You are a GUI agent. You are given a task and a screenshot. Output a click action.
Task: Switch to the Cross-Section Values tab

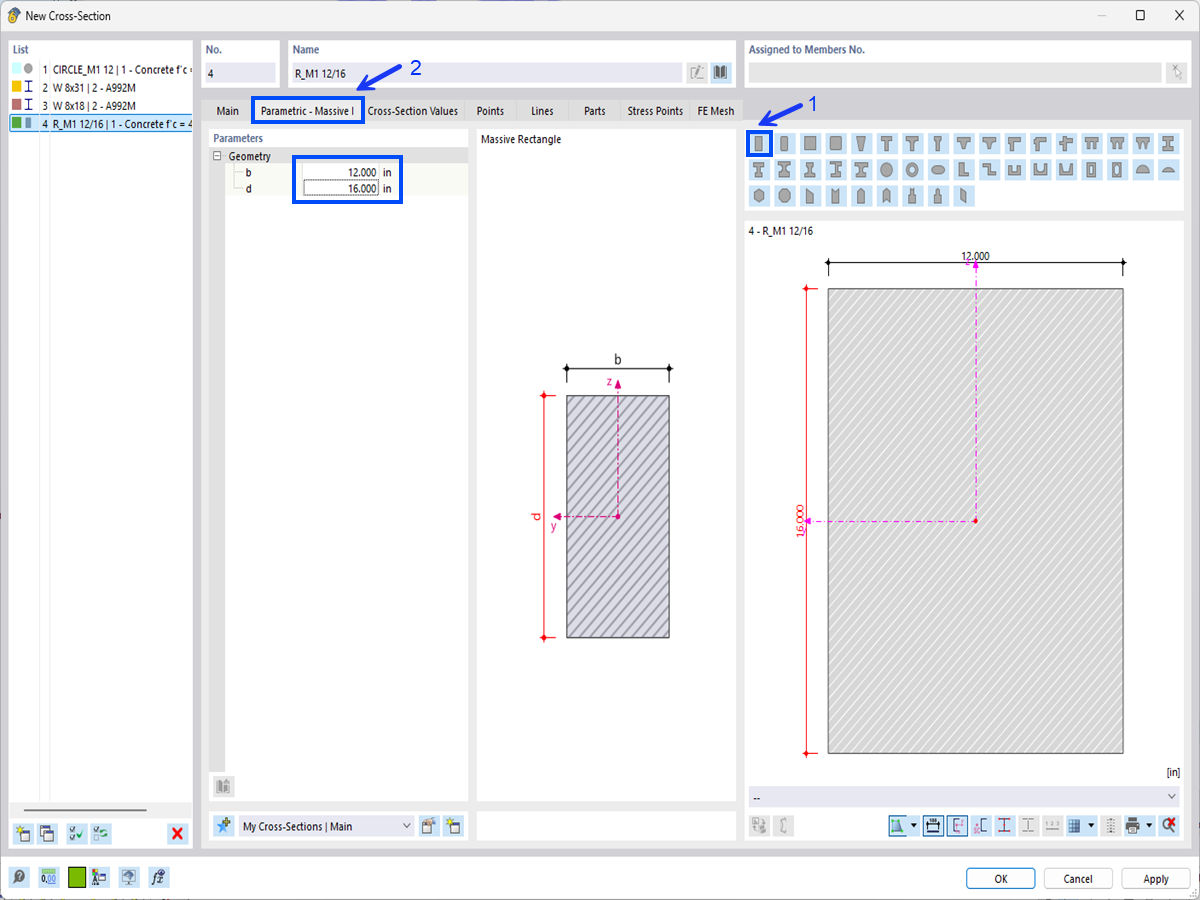(x=413, y=111)
